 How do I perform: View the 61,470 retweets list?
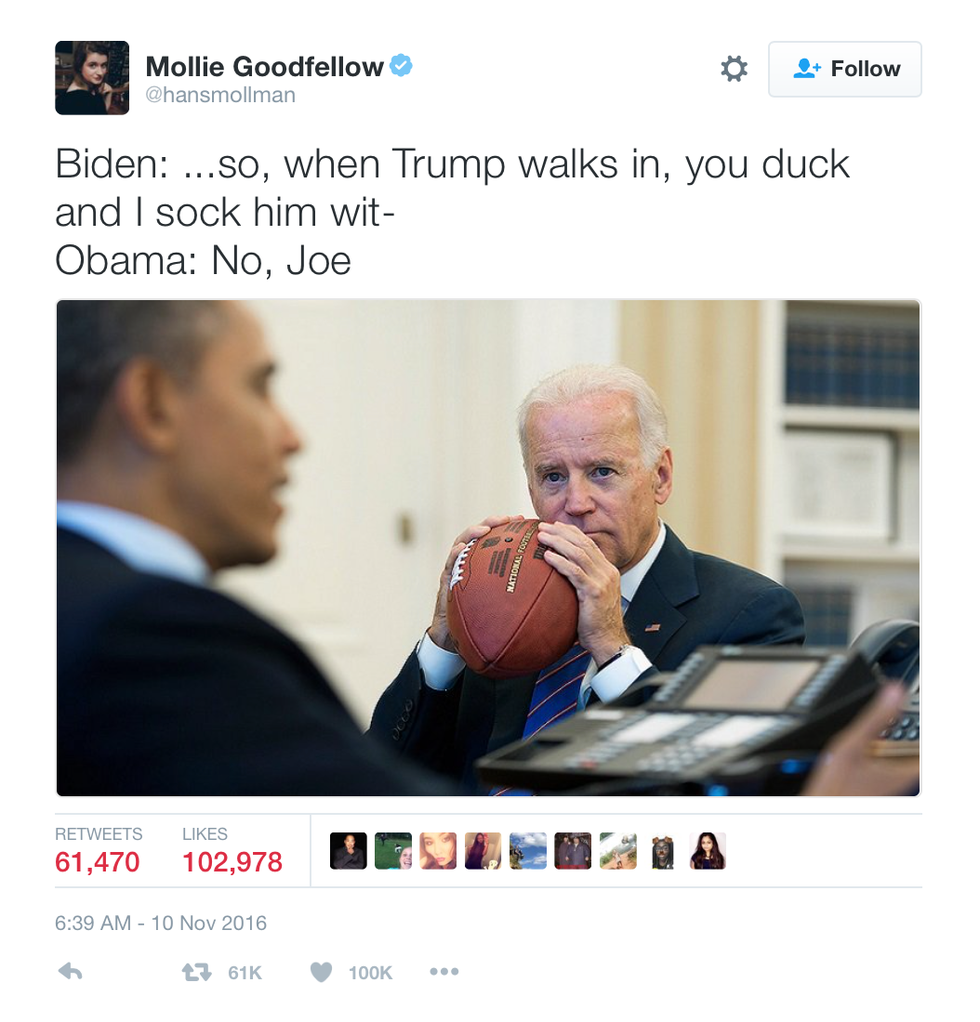click(x=98, y=851)
